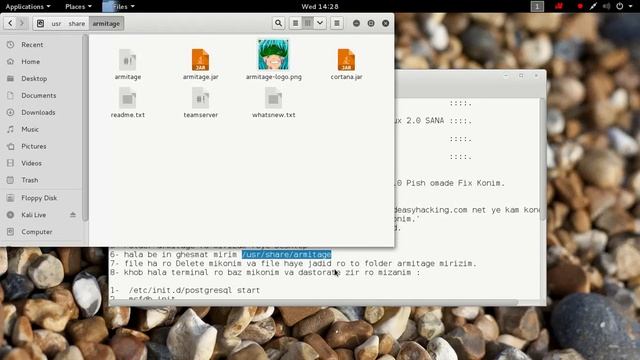Open the Files app menu

(x=119, y=7)
